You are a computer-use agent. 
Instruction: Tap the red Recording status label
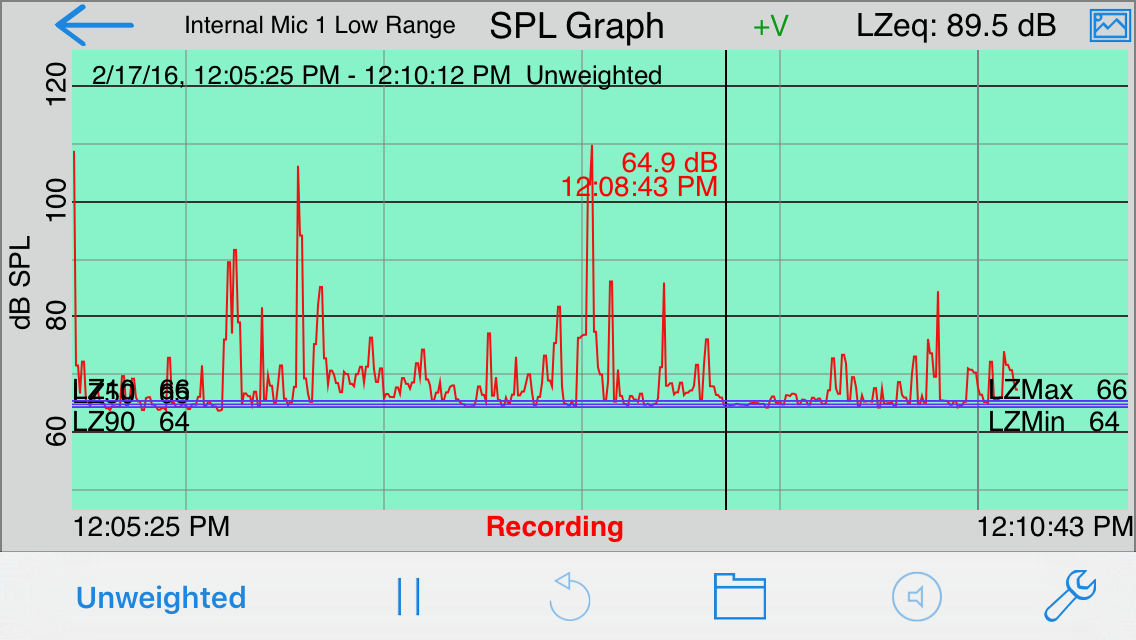point(555,527)
